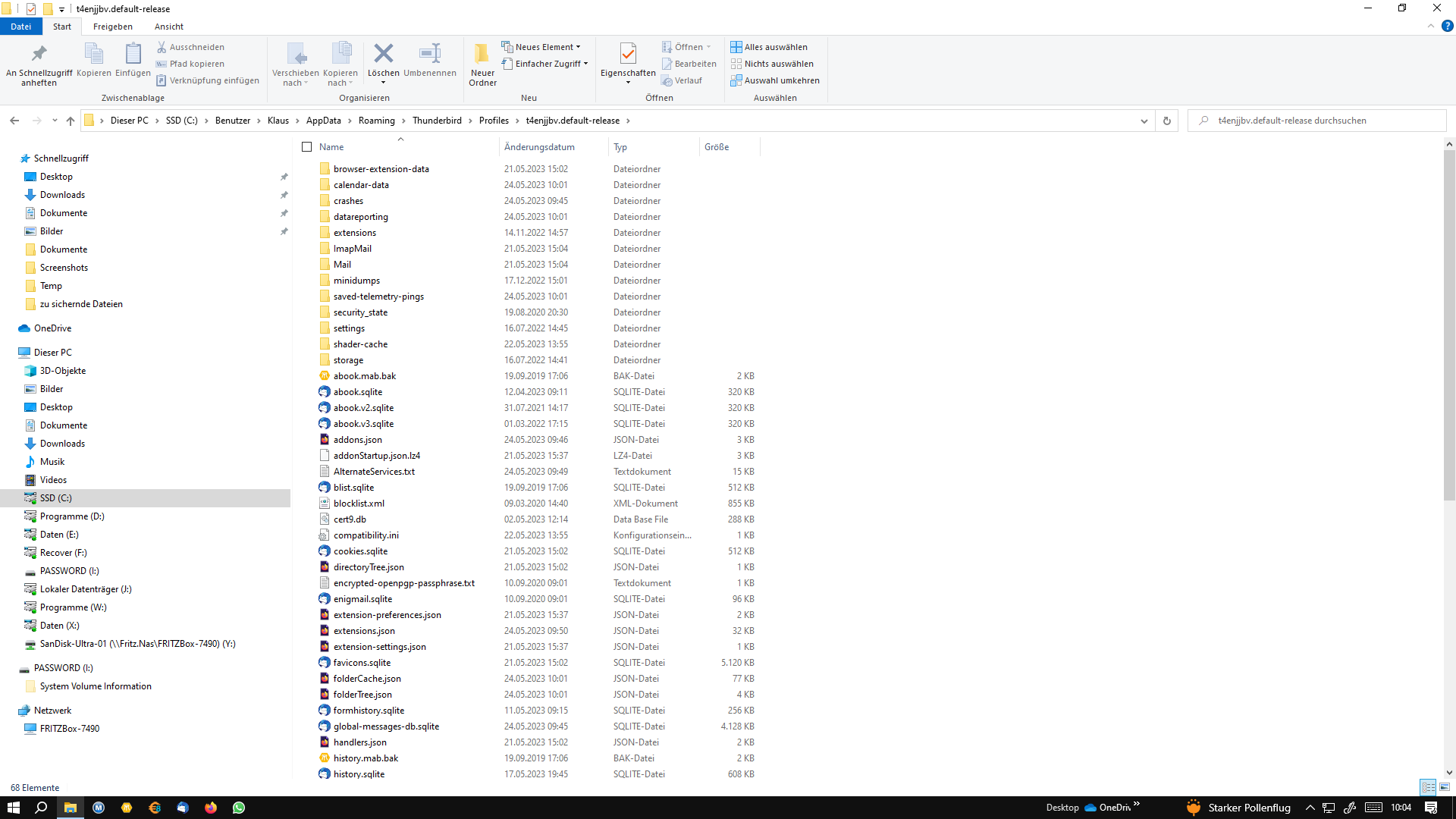
Task: Pin folder with An Schnellzugriff anheften
Action: [x=39, y=55]
